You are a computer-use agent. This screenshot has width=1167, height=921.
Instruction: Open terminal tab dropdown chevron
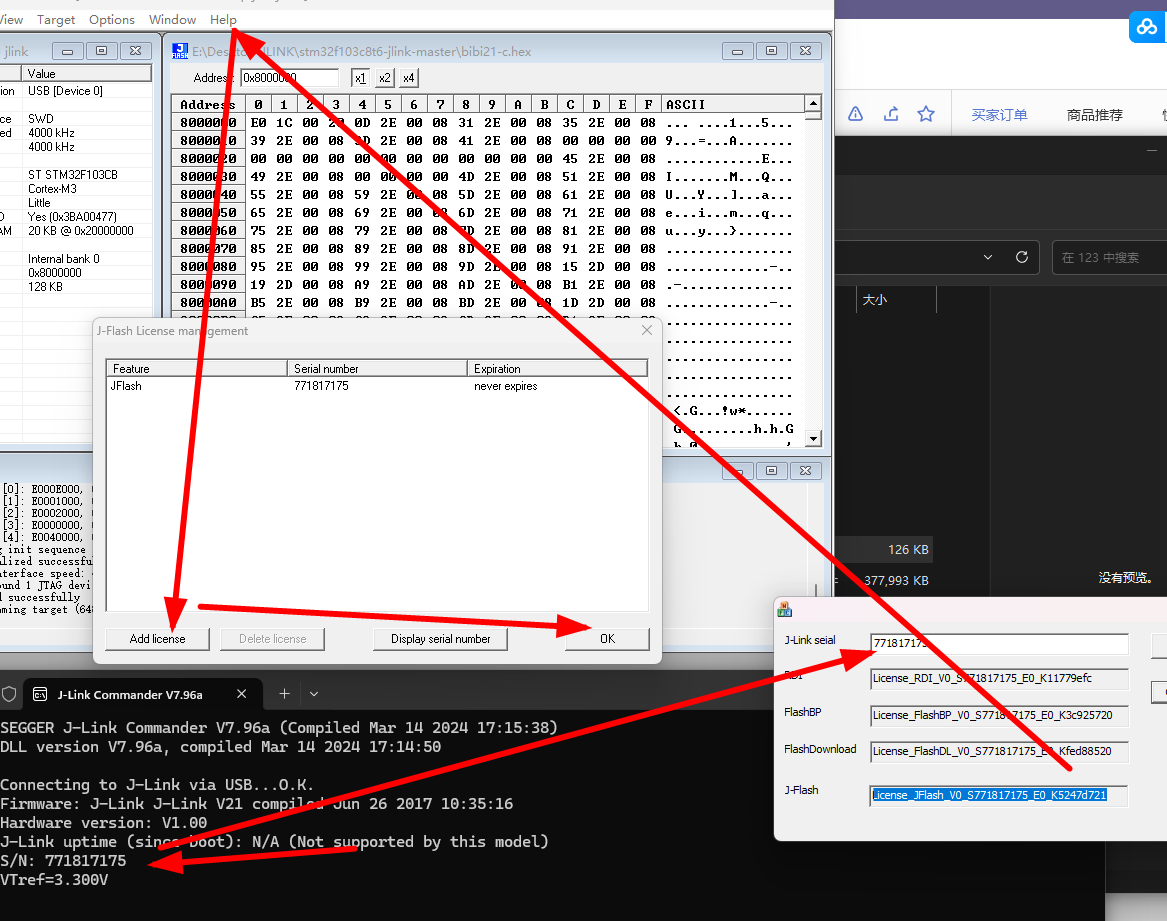pos(314,694)
